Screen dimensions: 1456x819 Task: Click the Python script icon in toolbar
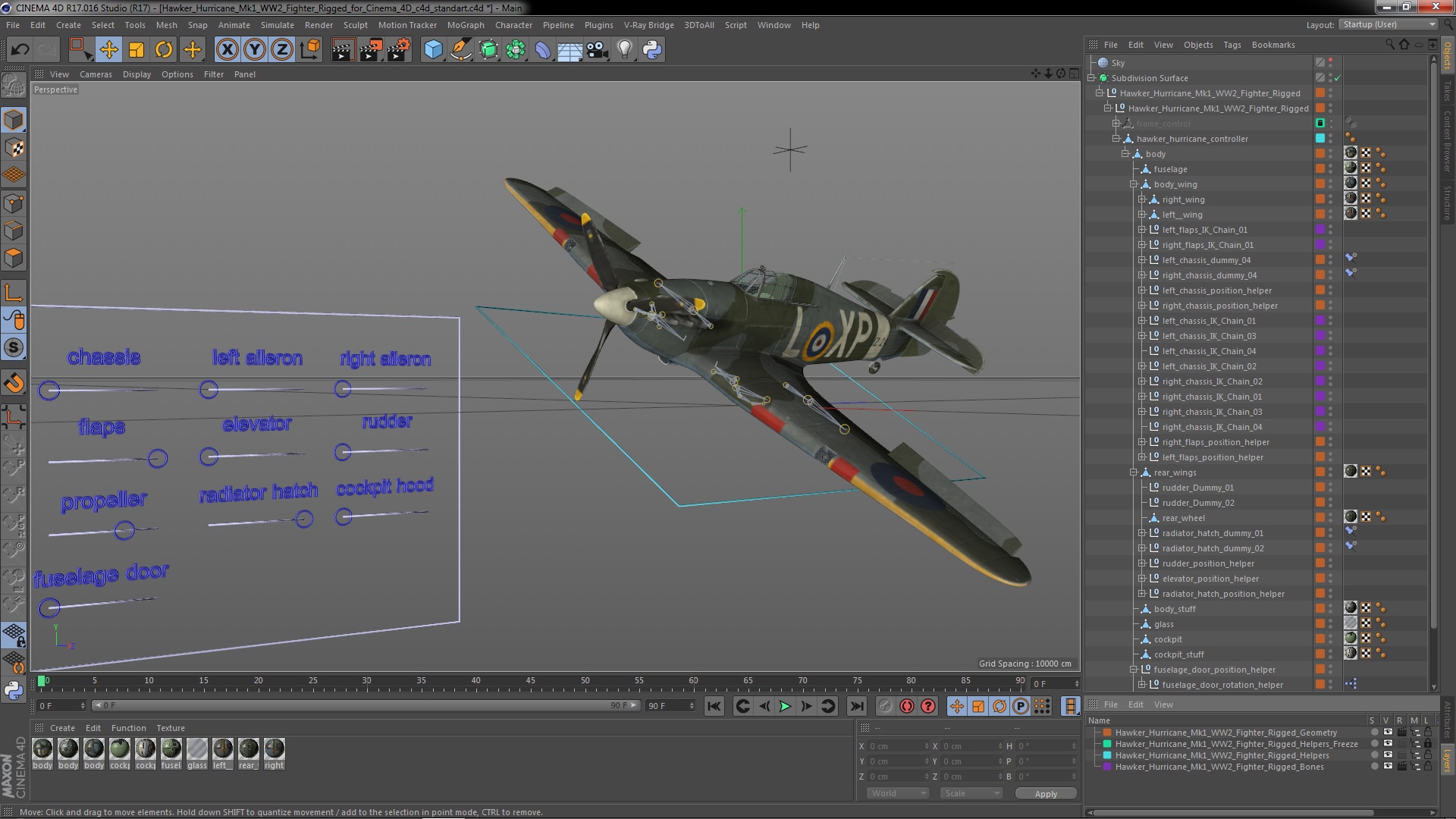tap(652, 50)
